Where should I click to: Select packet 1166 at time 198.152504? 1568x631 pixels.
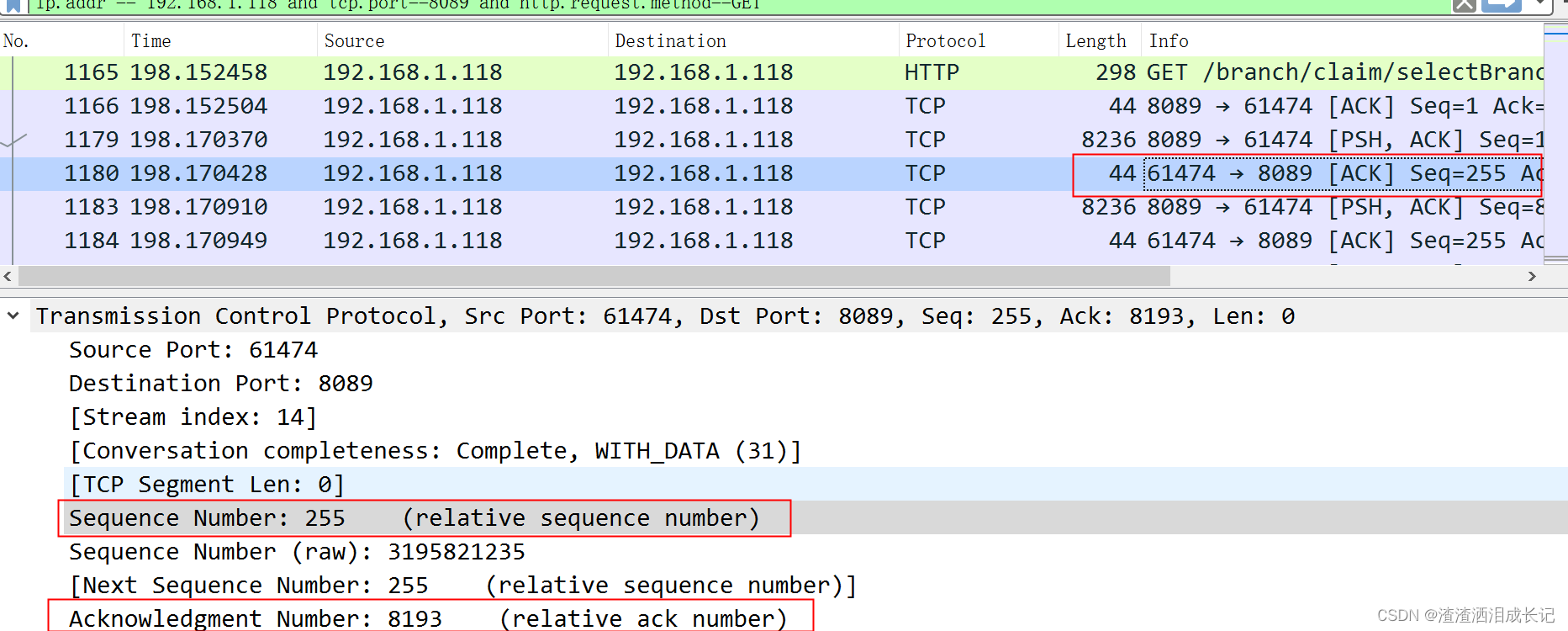[772, 107]
